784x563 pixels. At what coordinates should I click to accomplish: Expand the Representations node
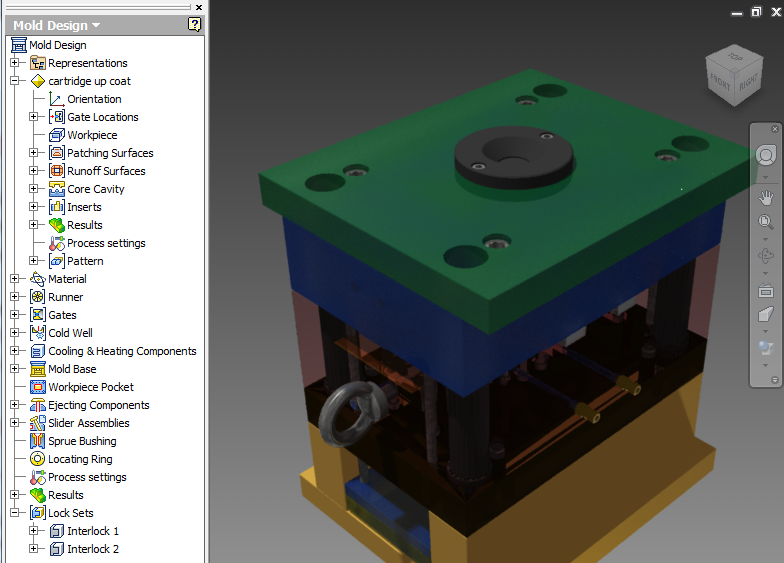14,62
